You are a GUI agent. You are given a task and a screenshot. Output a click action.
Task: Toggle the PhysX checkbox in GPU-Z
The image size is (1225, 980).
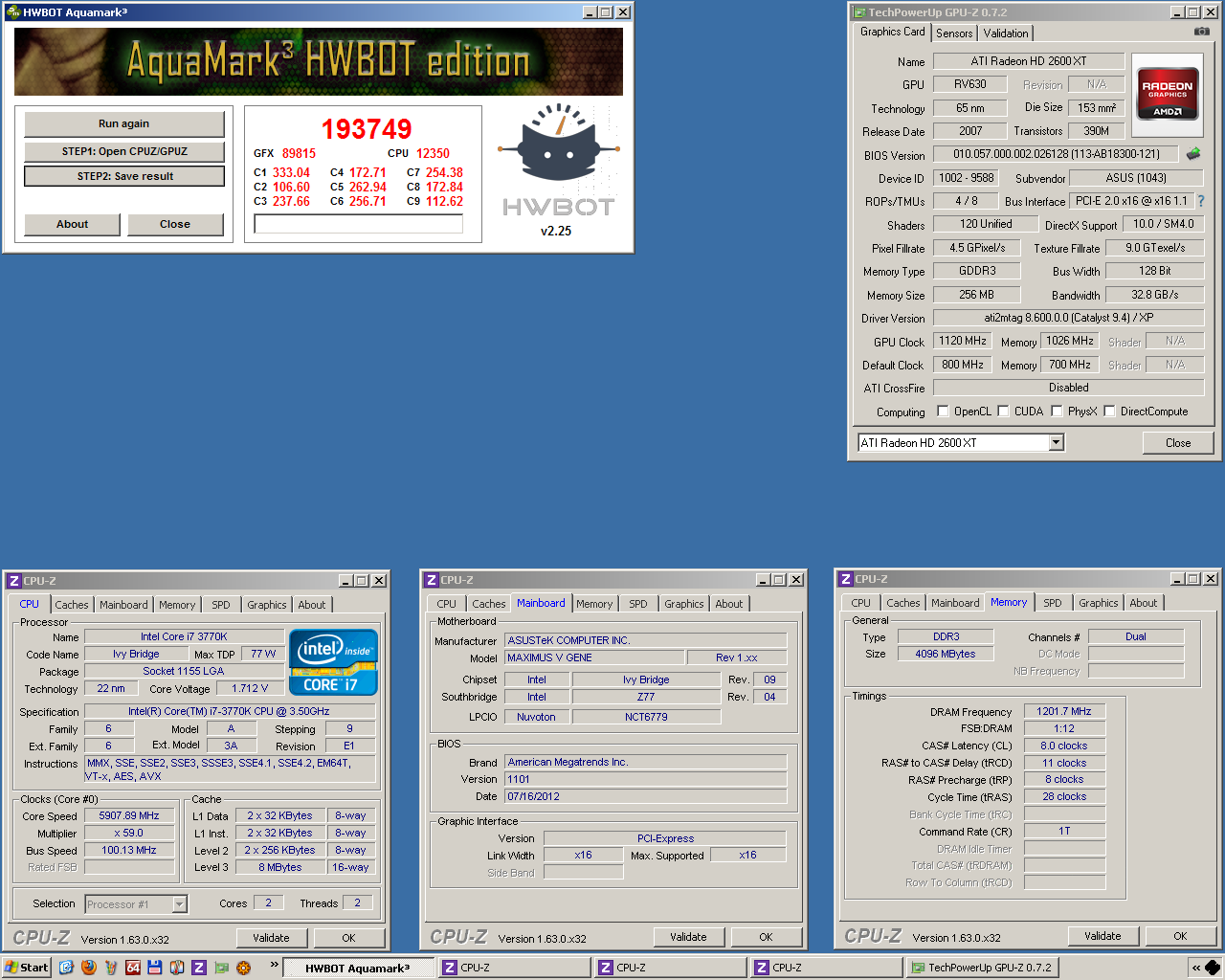pyautogui.click(x=1057, y=412)
